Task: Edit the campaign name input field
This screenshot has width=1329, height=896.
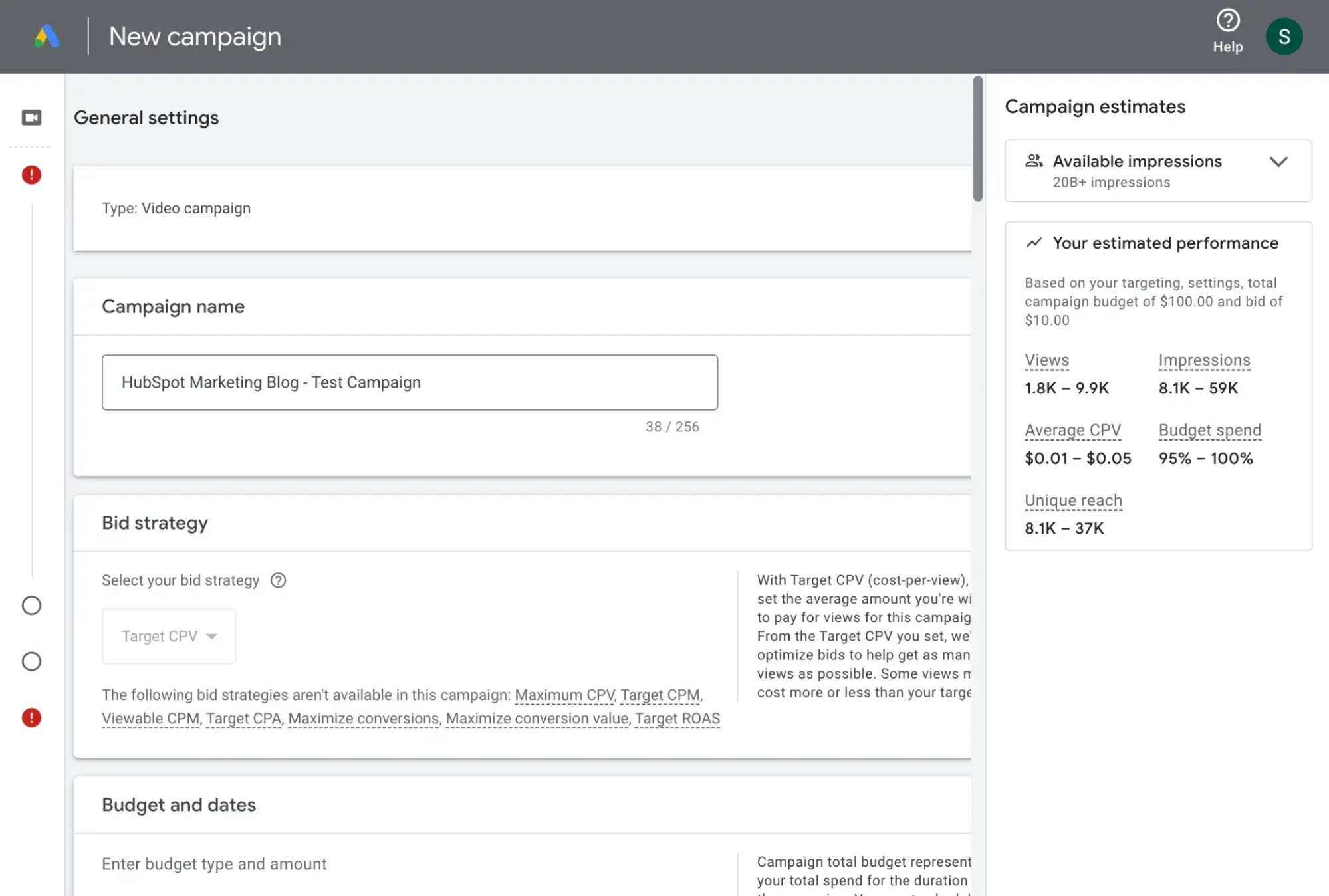Action: coord(410,382)
